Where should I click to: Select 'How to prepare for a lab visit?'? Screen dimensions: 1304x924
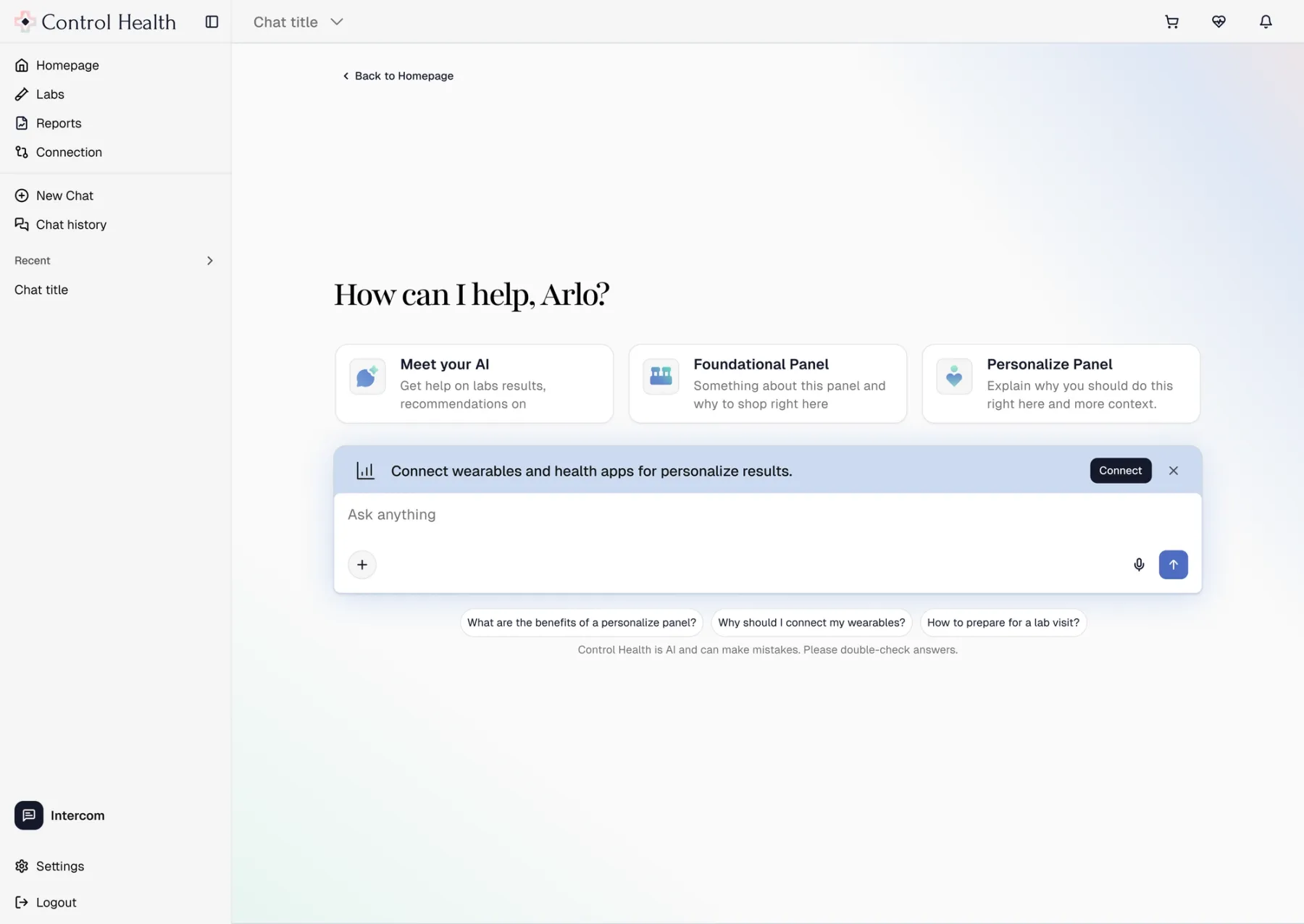(x=1003, y=623)
